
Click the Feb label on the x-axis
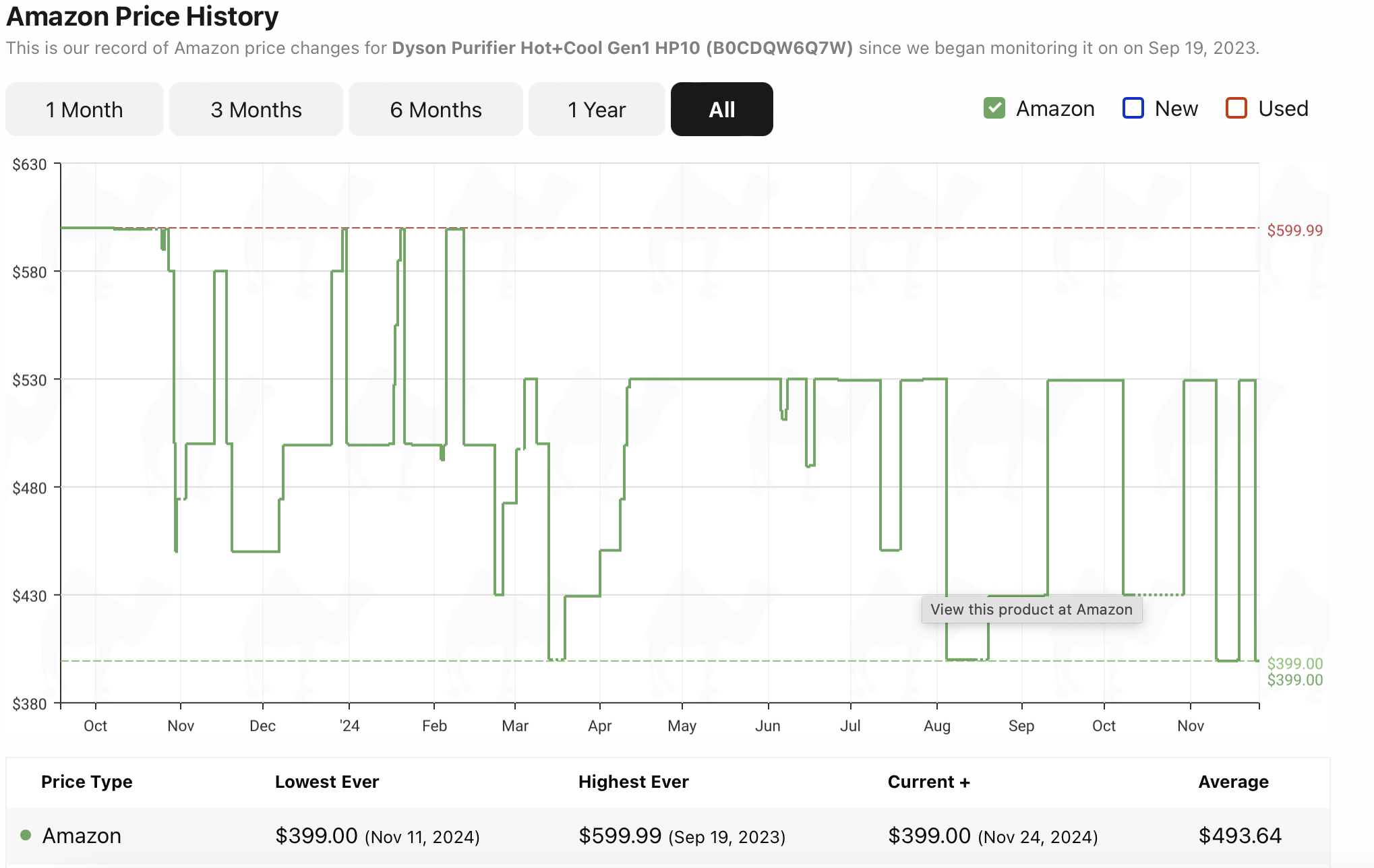pyautogui.click(x=435, y=726)
